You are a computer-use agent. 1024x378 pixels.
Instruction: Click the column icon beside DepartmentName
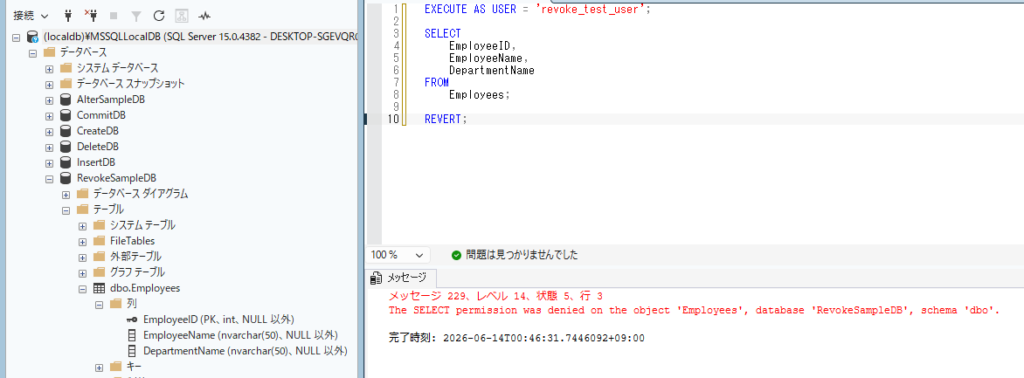pos(132,351)
